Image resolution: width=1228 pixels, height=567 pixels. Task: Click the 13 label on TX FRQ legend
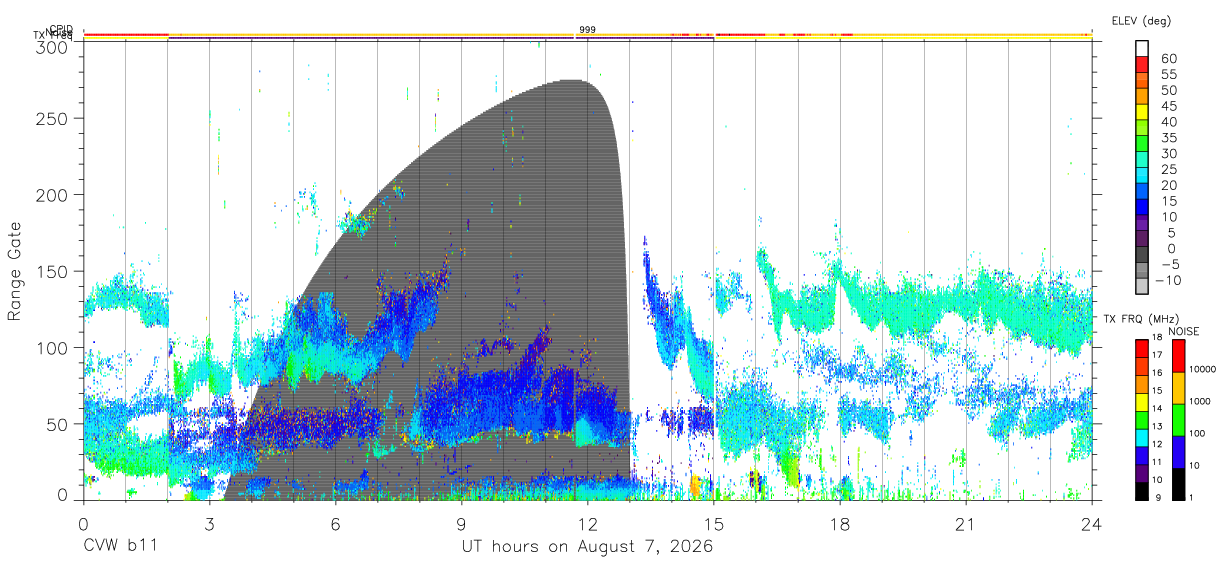pos(1155,426)
